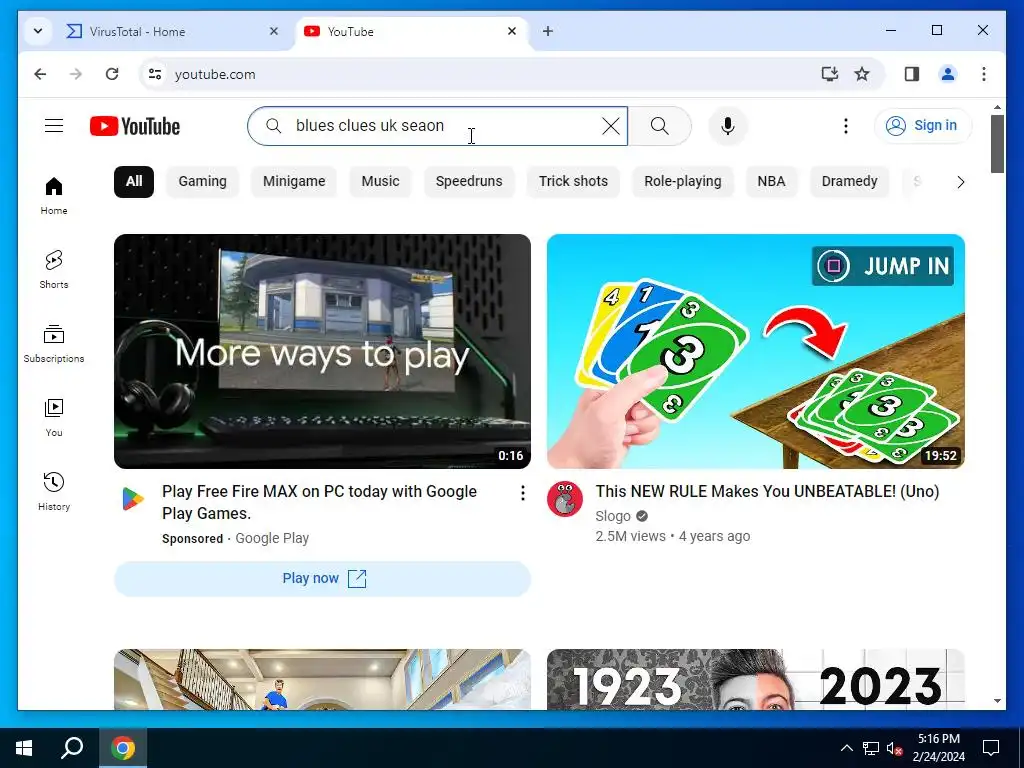
Task: Go to Home in the sidebar
Action: pyautogui.click(x=54, y=195)
